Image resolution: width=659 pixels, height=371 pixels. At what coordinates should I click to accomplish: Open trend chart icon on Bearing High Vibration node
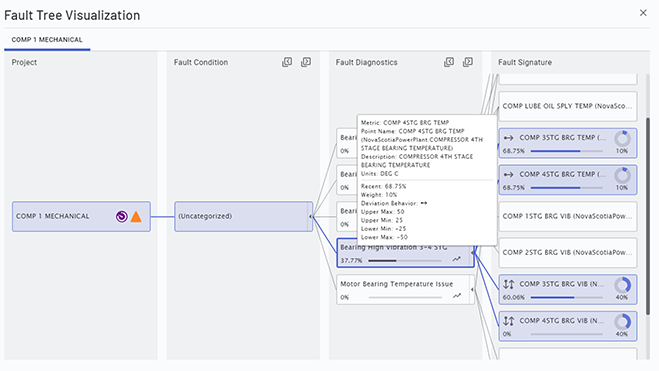pyautogui.click(x=456, y=260)
